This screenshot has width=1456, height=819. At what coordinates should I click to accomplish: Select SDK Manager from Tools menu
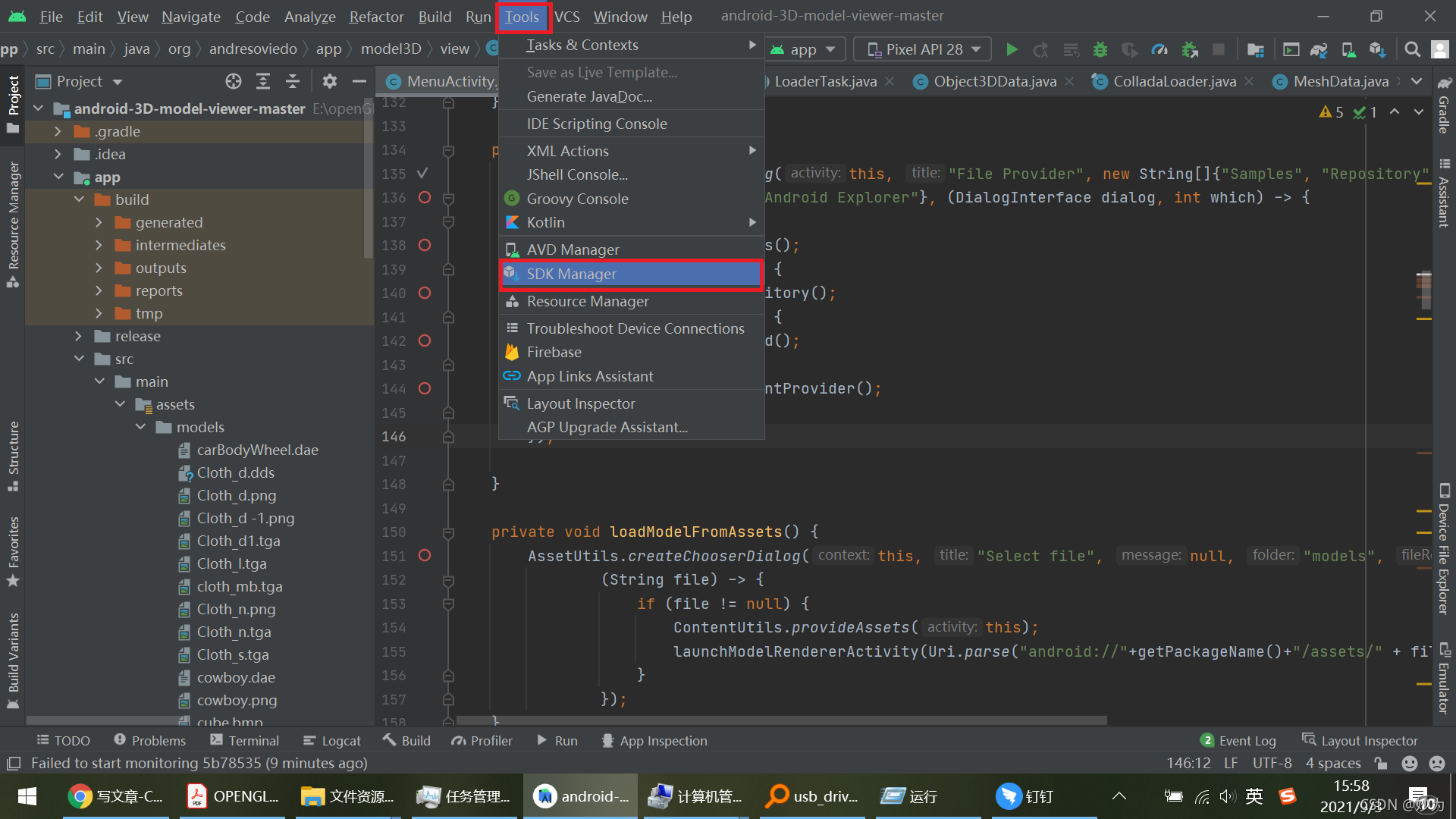631,273
